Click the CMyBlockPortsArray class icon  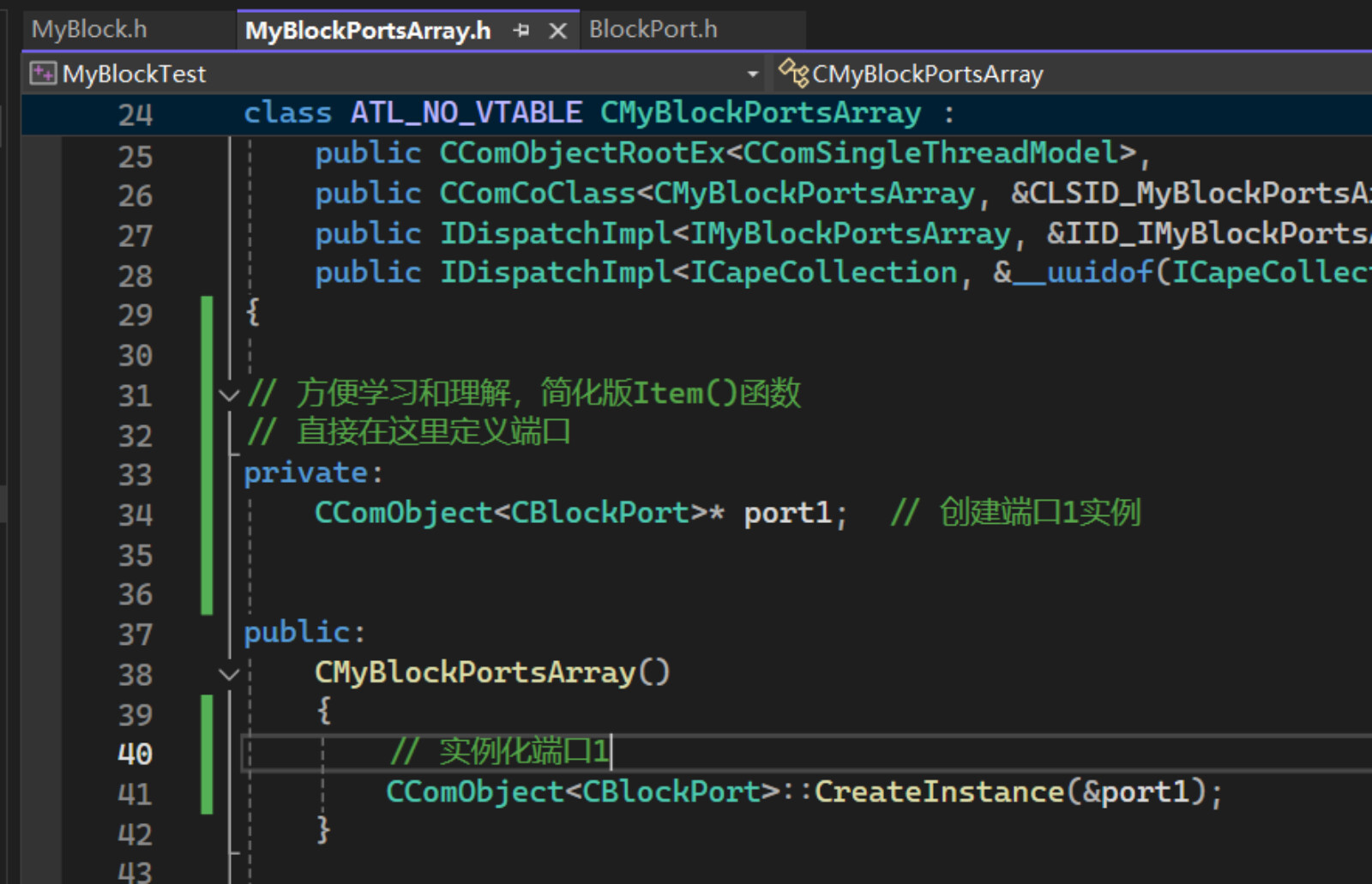793,73
